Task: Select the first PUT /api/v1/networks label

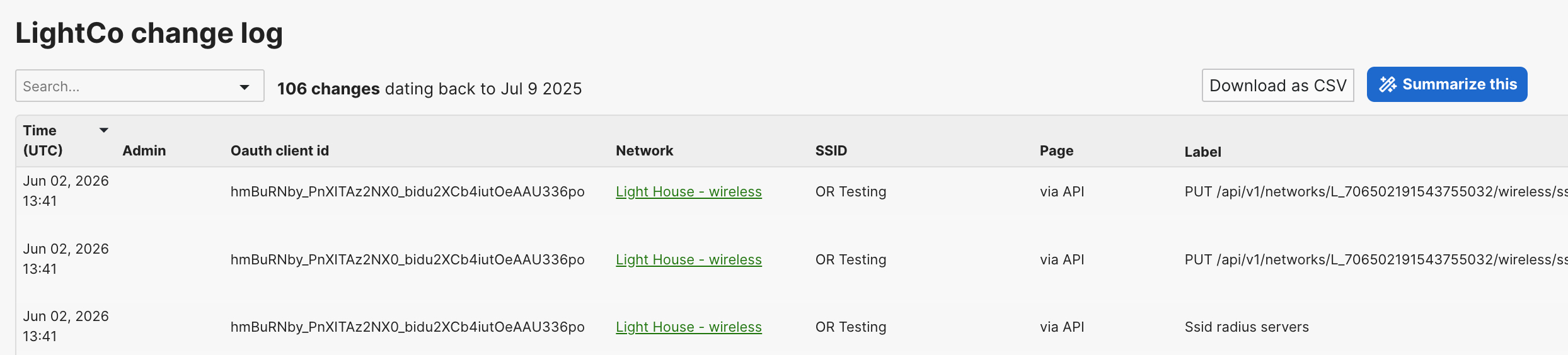Action: tap(1376, 191)
